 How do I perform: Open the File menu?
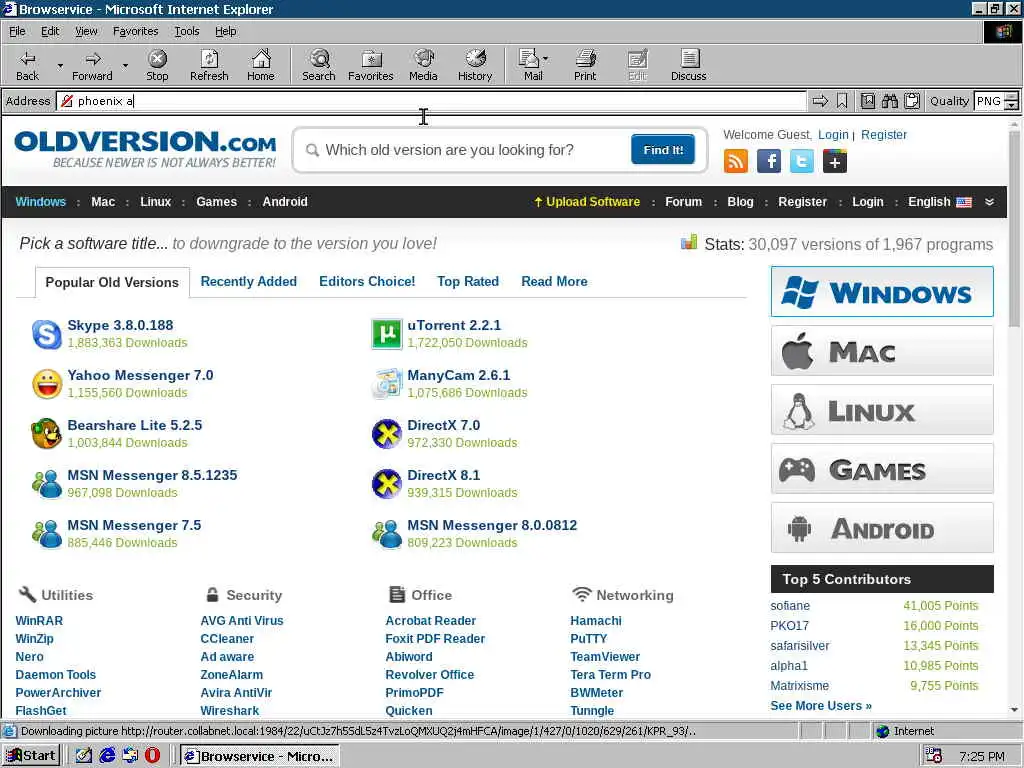[x=17, y=31]
